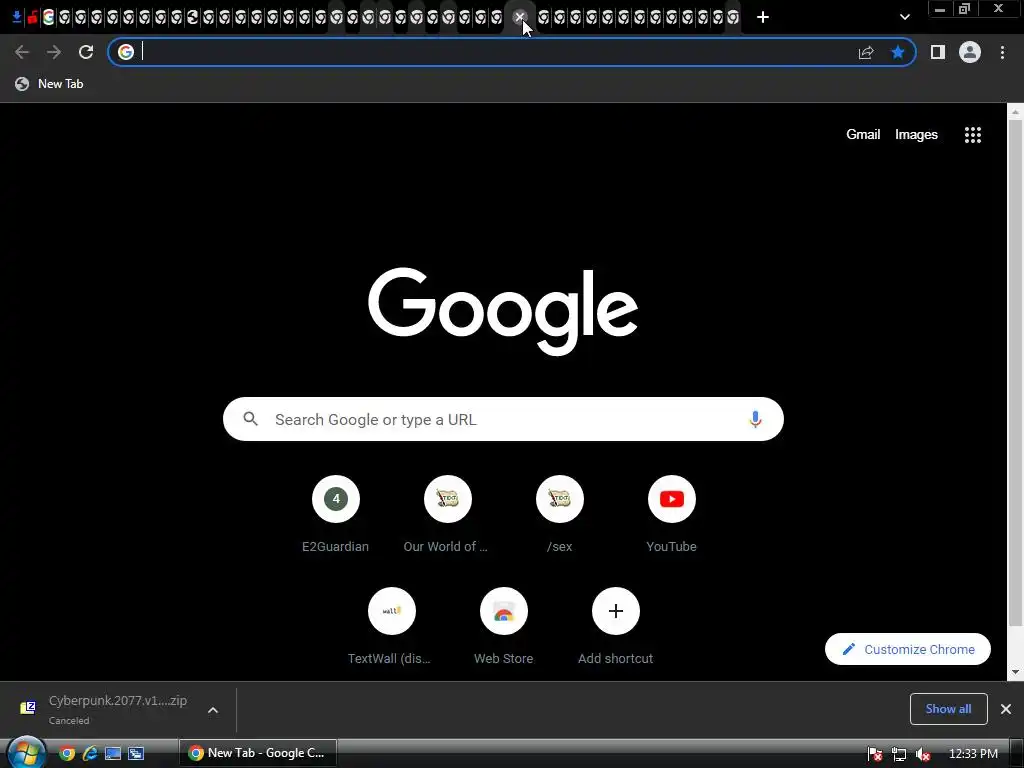Click the taskbar clock 12:33 PM
This screenshot has height=768, width=1024.
point(973,754)
